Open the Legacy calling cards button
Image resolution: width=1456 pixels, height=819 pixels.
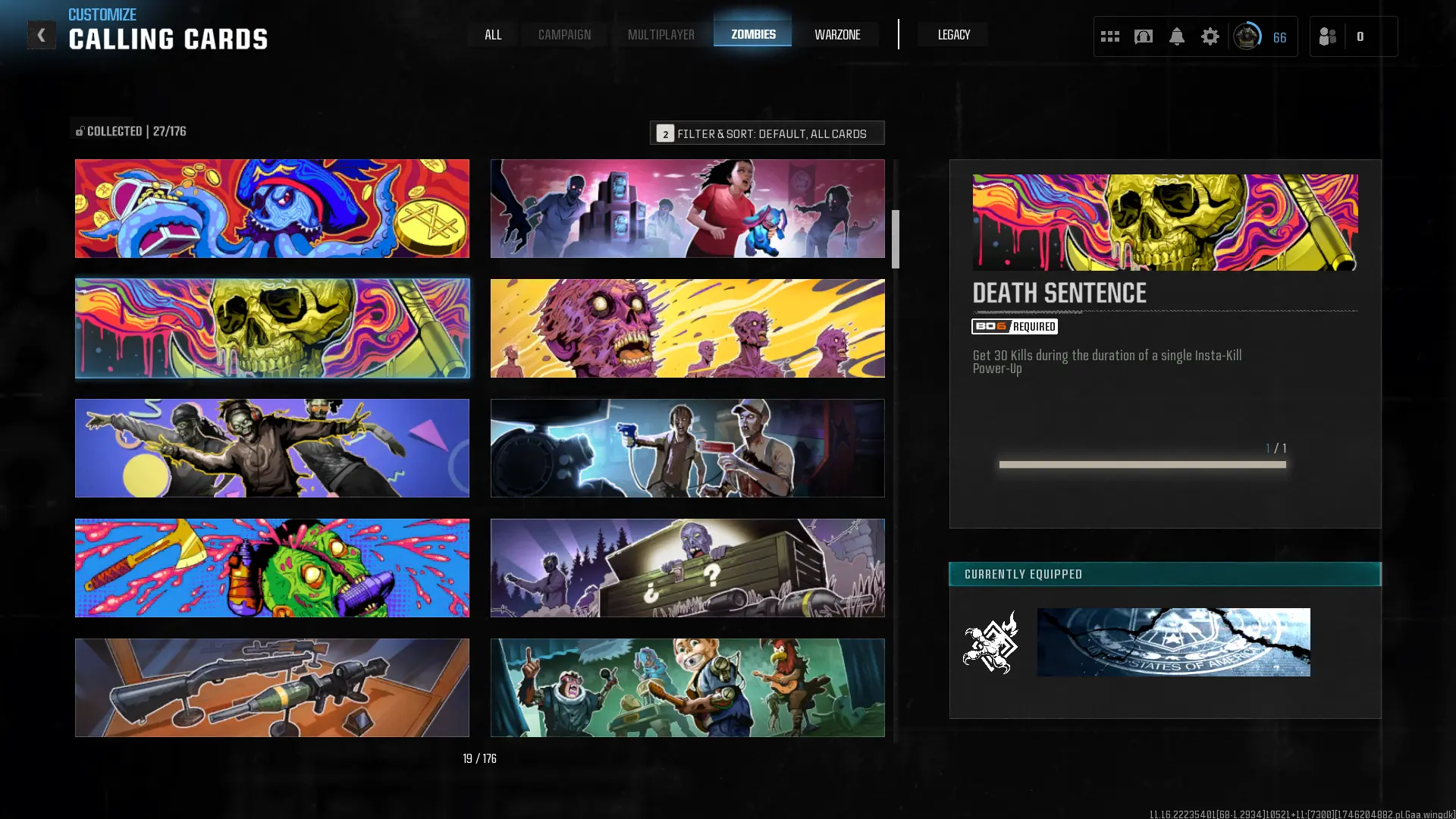click(x=953, y=35)
